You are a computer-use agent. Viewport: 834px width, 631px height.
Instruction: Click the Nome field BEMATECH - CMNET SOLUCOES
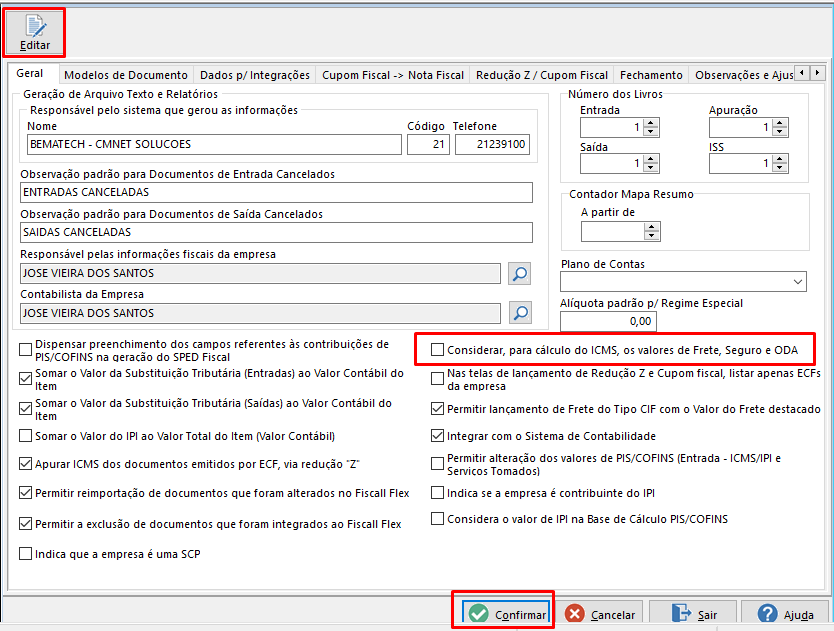click(x=214, y=144)
